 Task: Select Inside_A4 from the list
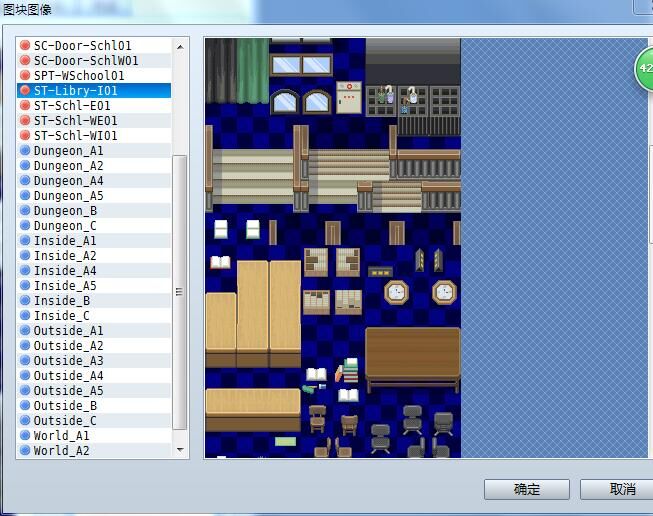94,270
